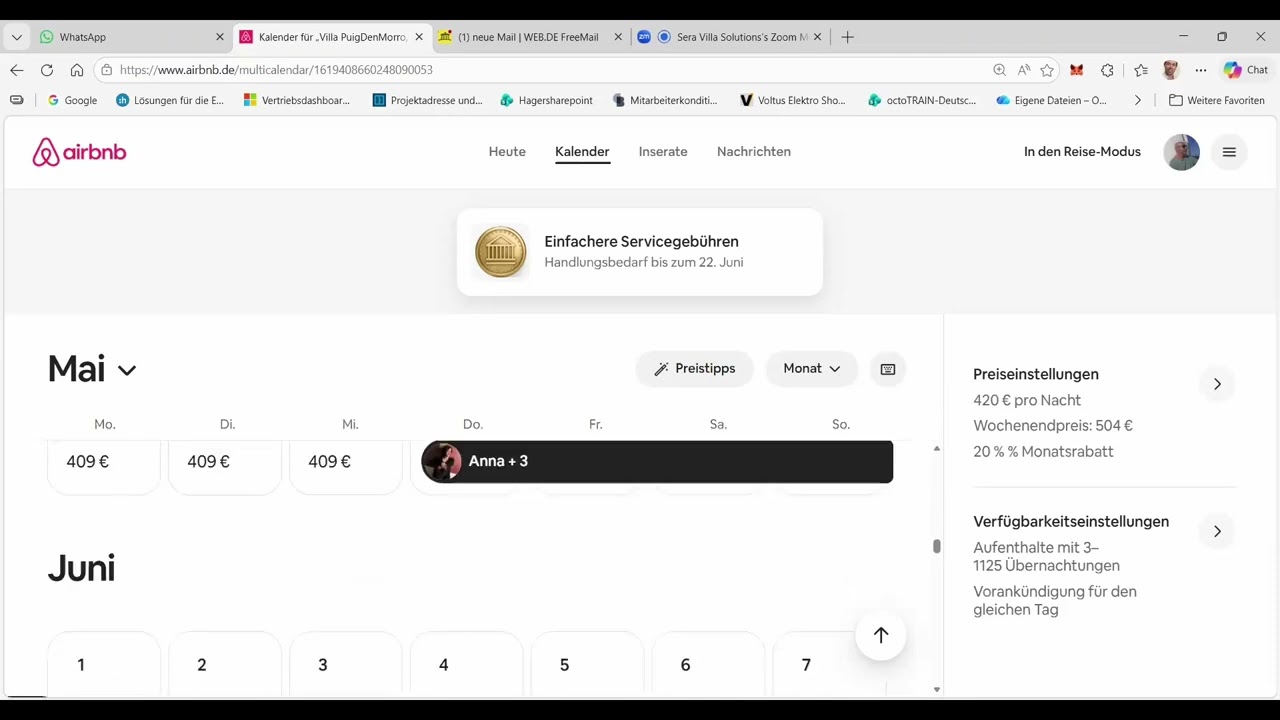Viewport: 1280px width, 720px height.
Task: Select the June 4 calendar day
Action: (x=467, y=664)
